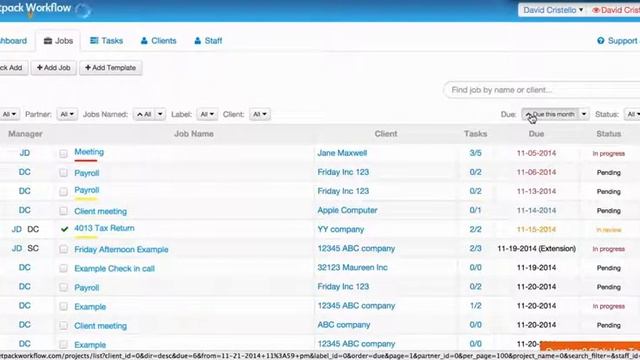Image resolution: width=640 pixels, height=360 pixels.
Task: Sort by Manager column header
Action: point(25,134)
